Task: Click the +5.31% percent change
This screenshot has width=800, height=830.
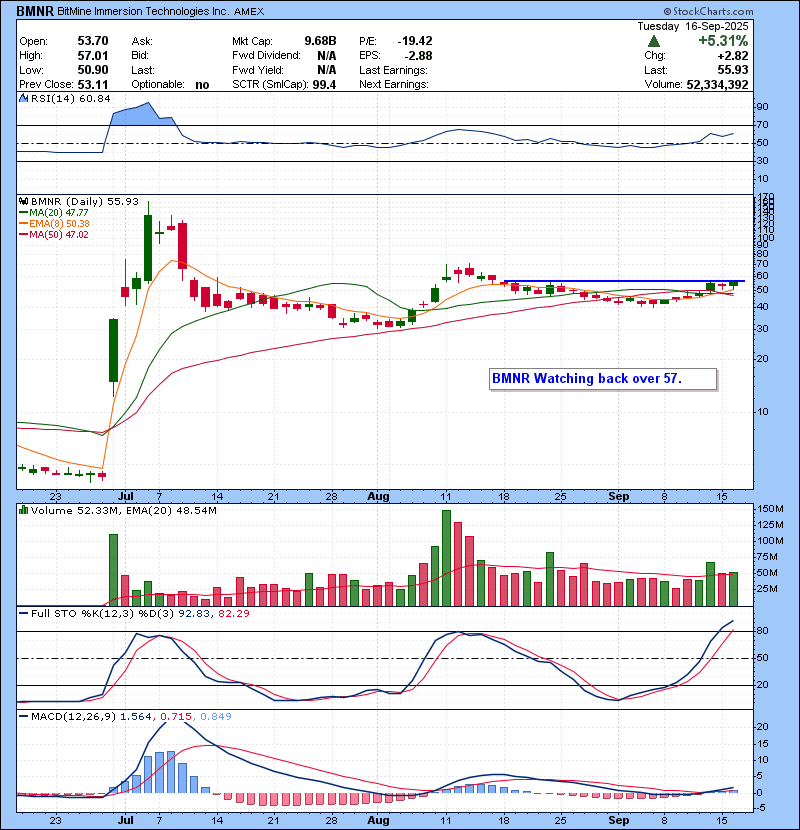Action: 723,41
